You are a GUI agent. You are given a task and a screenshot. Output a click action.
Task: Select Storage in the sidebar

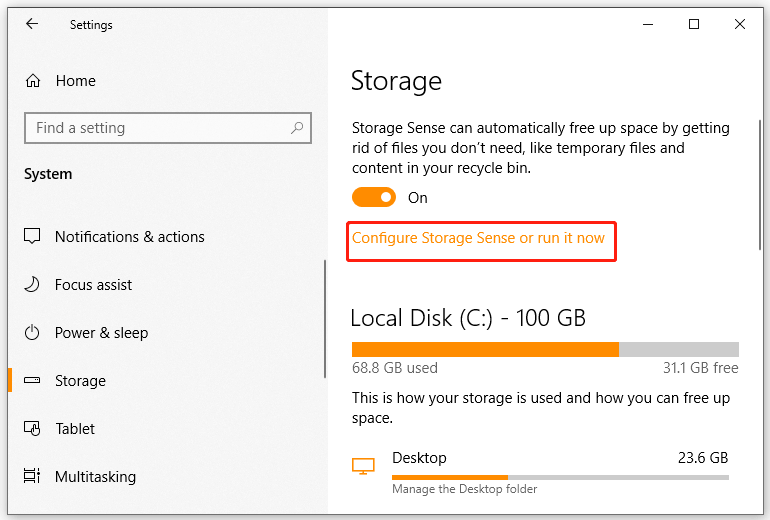[80, 381]
